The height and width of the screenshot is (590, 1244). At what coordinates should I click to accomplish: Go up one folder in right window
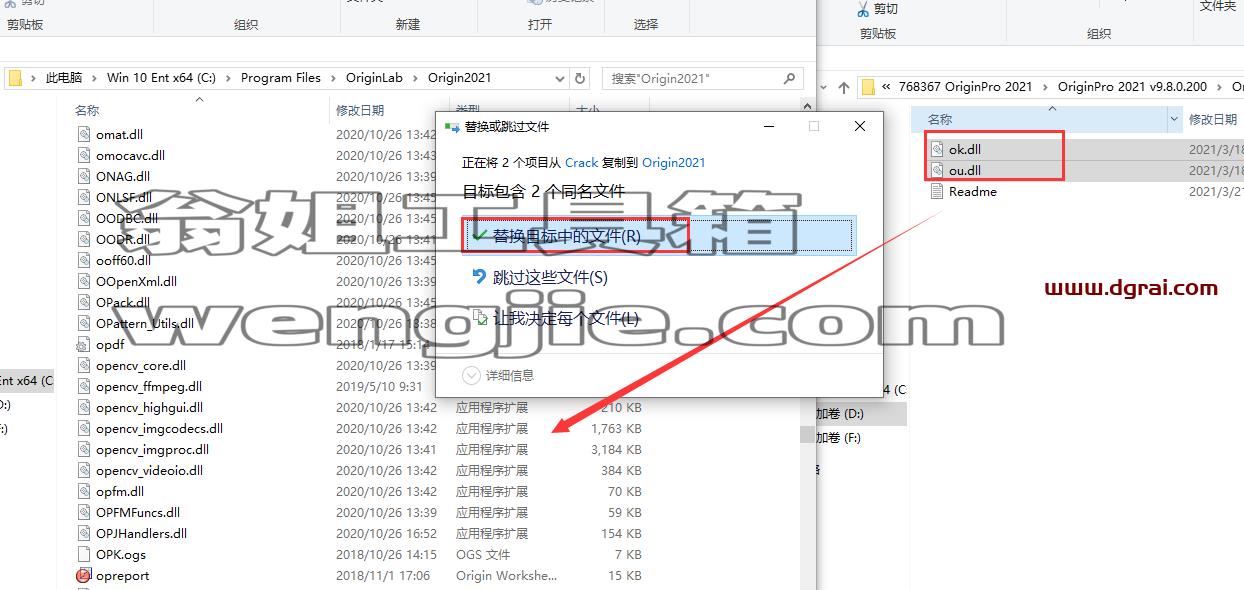coord(843,87)
